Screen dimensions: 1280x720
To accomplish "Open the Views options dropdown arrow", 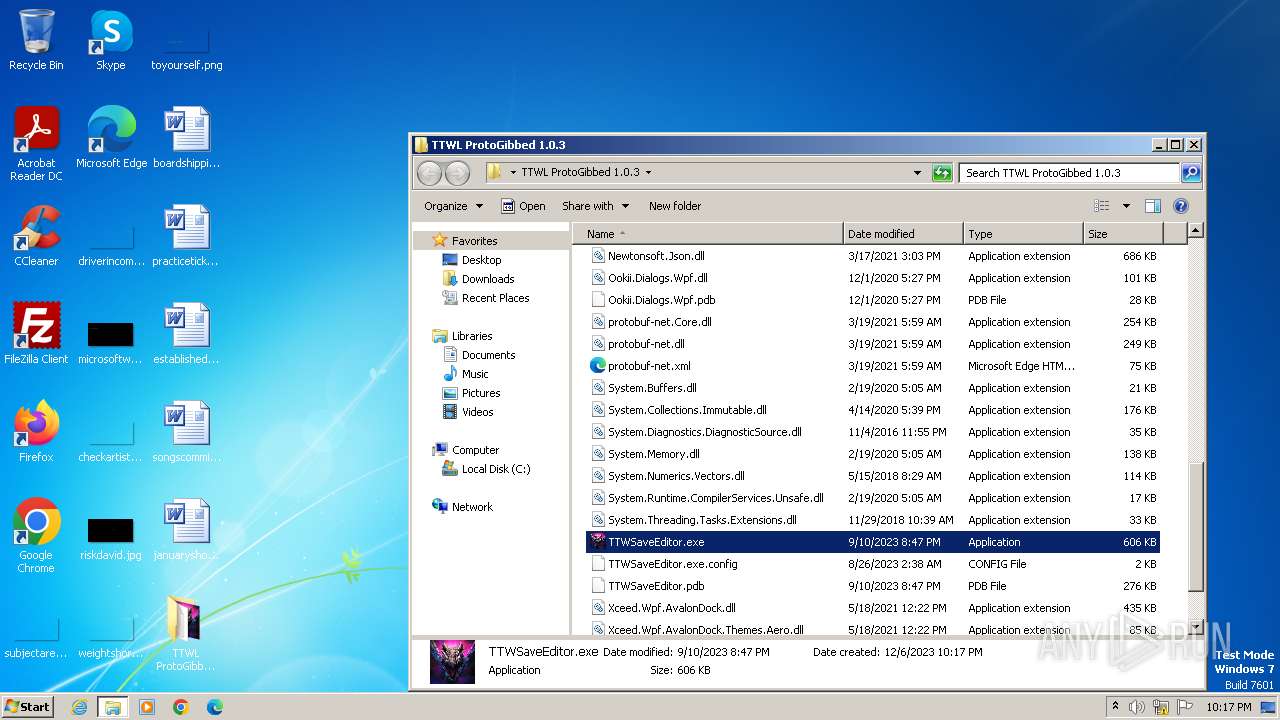I will point(1126,206).
